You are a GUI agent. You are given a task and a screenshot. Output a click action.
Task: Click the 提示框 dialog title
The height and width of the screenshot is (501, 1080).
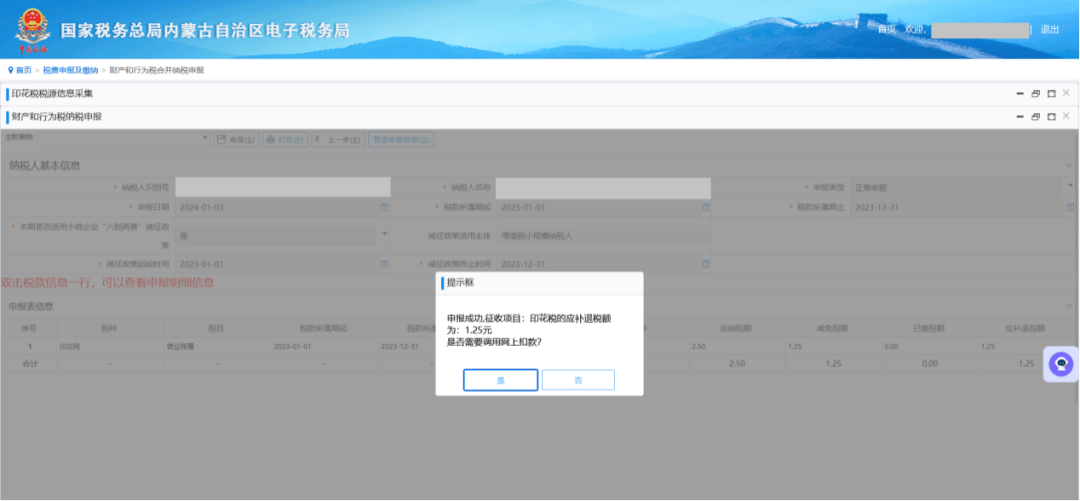(x=460, y=283)
